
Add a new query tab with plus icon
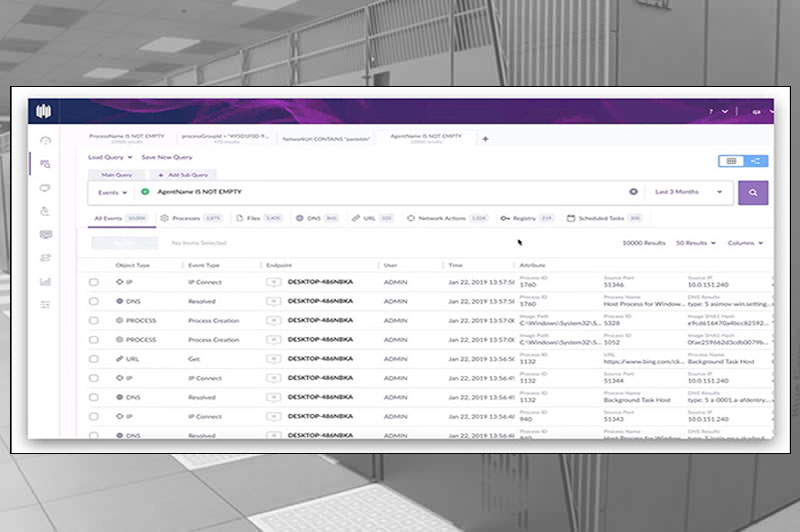point(486,139)
